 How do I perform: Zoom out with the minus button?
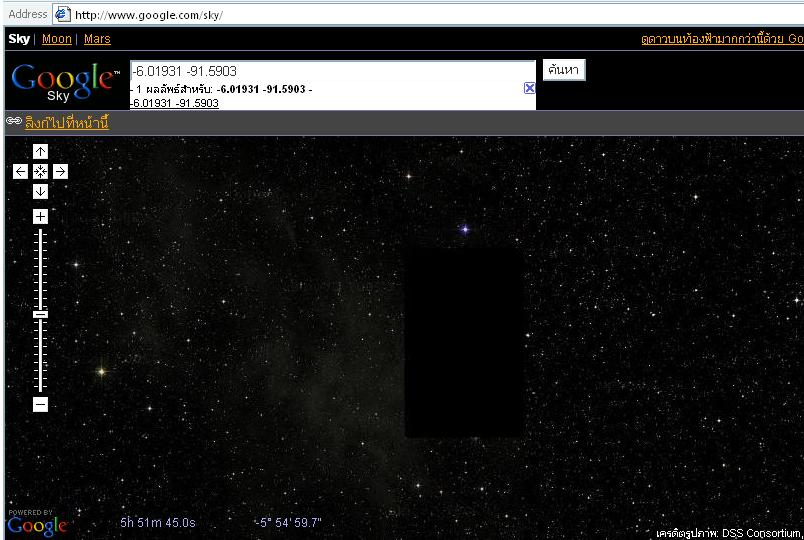point(40,405)
